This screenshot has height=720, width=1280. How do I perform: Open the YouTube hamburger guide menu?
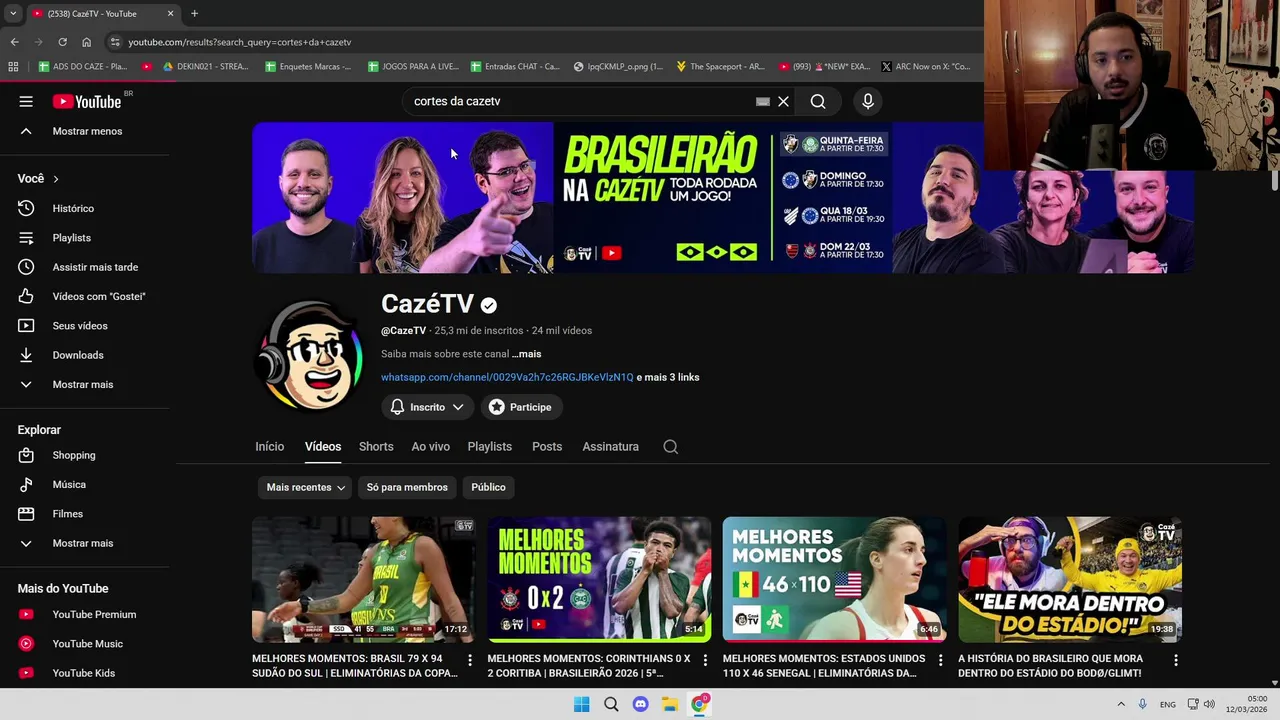[x=26, y=101]
